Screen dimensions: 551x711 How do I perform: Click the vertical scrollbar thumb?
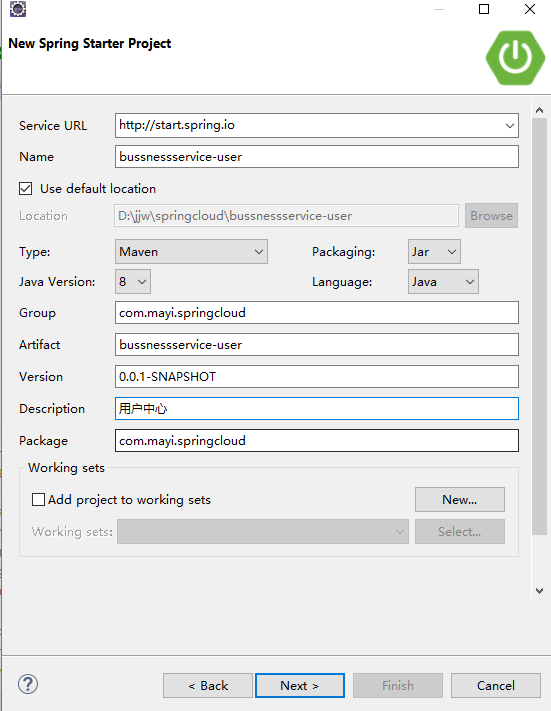tap(539, 326)
